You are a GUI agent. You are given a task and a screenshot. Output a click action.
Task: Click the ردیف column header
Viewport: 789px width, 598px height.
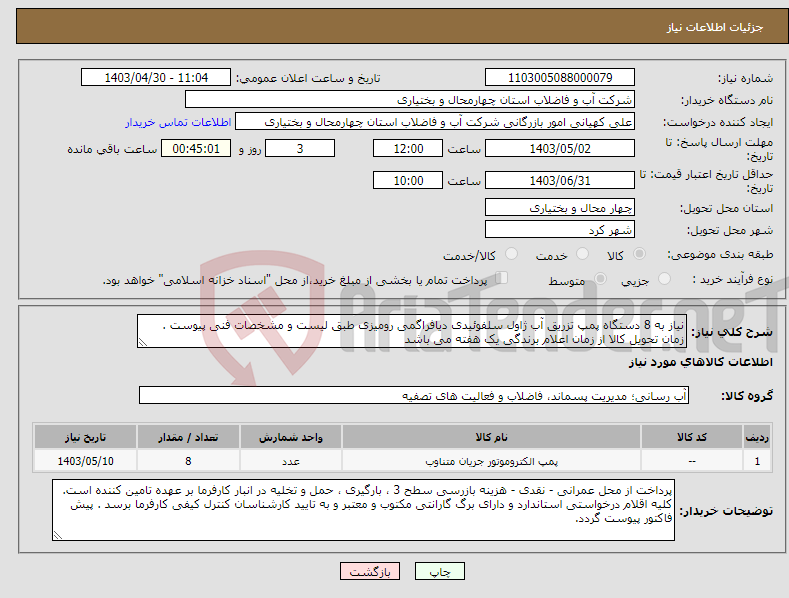click(x=757, y=437)
